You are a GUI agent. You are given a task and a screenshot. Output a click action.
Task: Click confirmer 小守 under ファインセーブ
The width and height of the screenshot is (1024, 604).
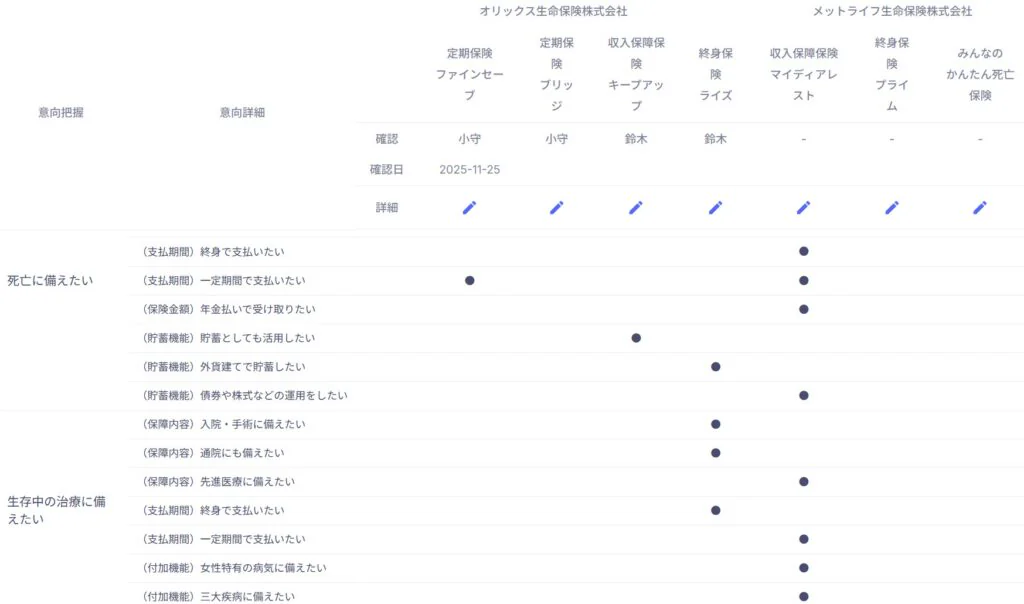coord(470,139)
